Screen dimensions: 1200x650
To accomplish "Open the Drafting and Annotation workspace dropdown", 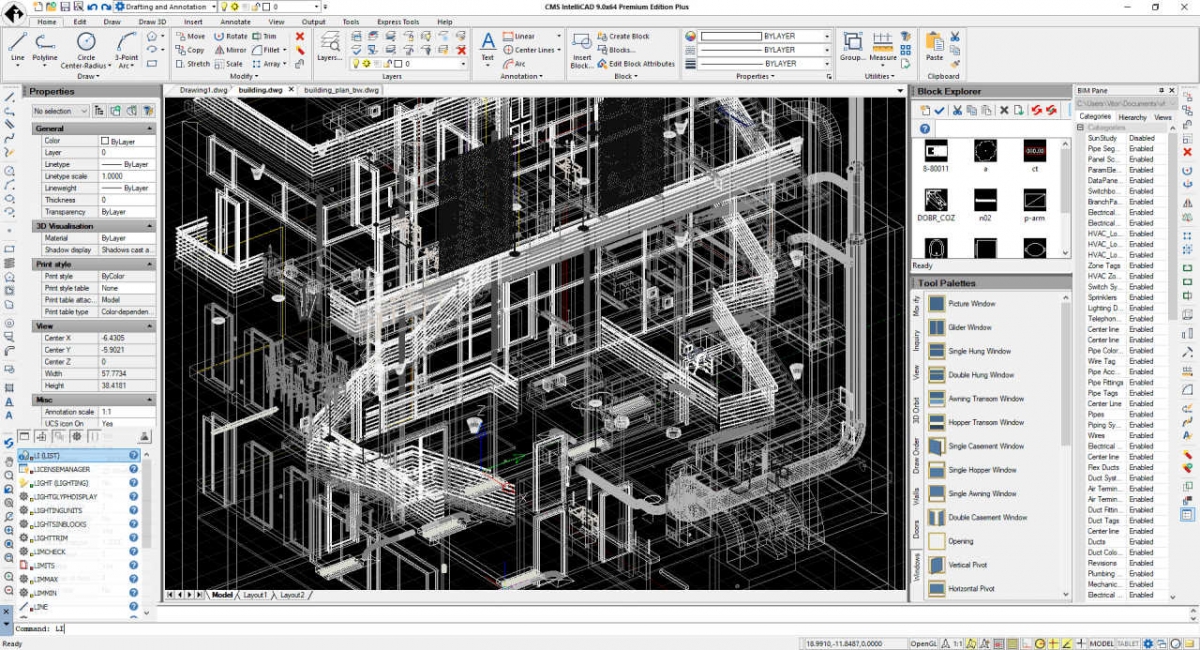I will (212, 7).
